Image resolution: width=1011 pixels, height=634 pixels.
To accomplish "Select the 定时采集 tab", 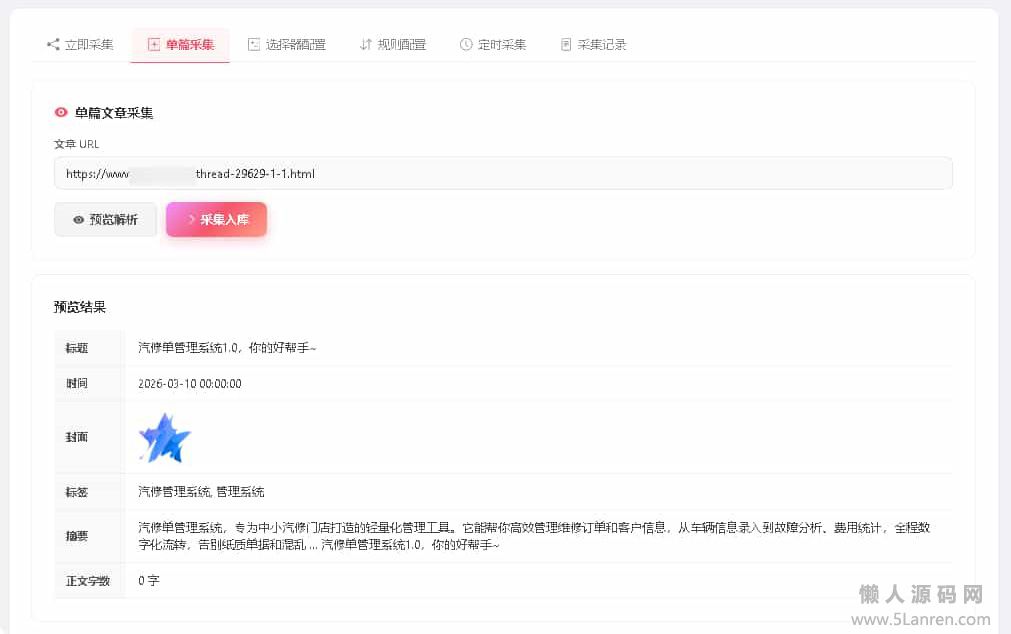I will [x=501, y=45].
